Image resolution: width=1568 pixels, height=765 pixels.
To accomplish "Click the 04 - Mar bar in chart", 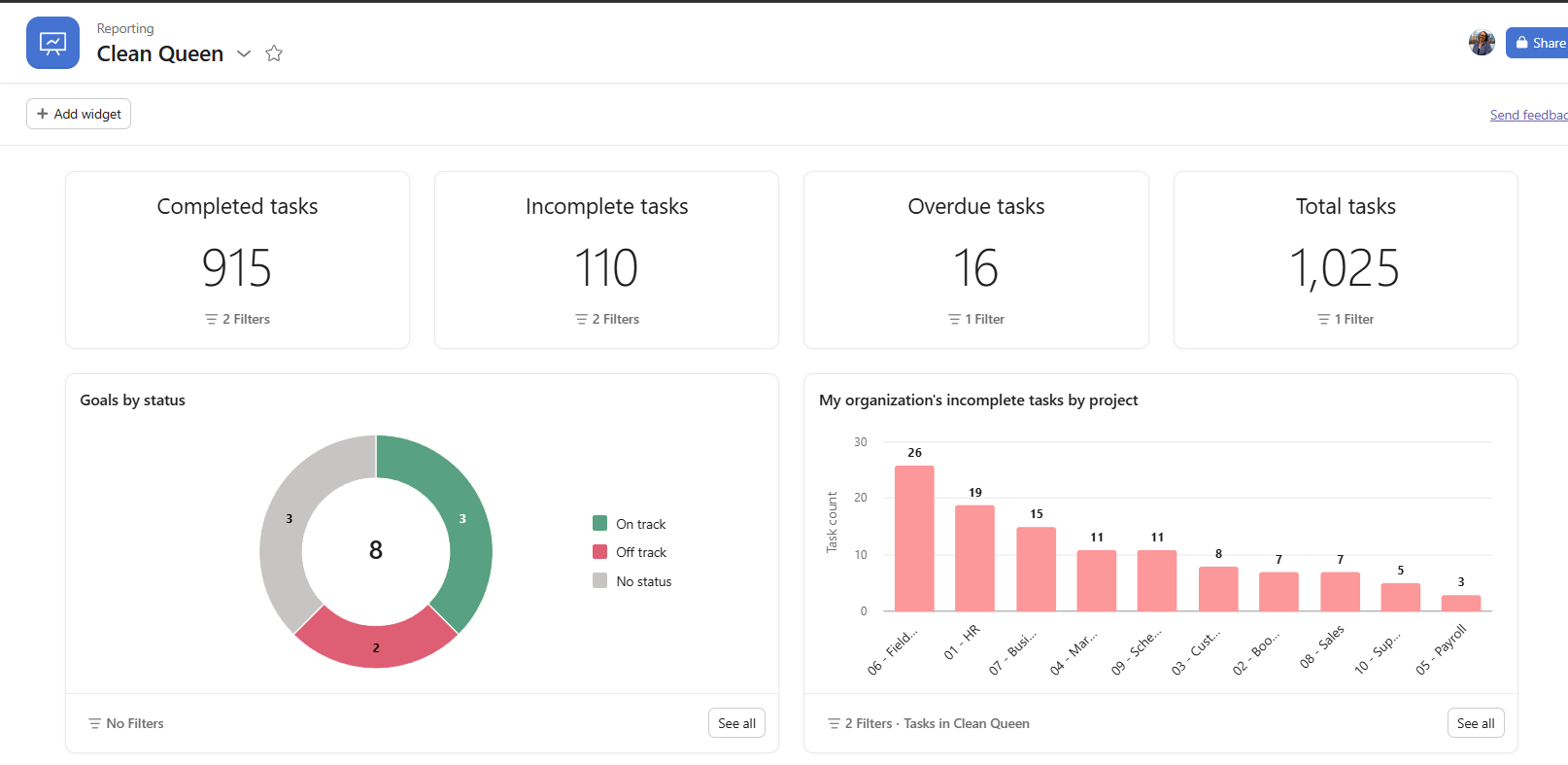I will point(1097,581).
